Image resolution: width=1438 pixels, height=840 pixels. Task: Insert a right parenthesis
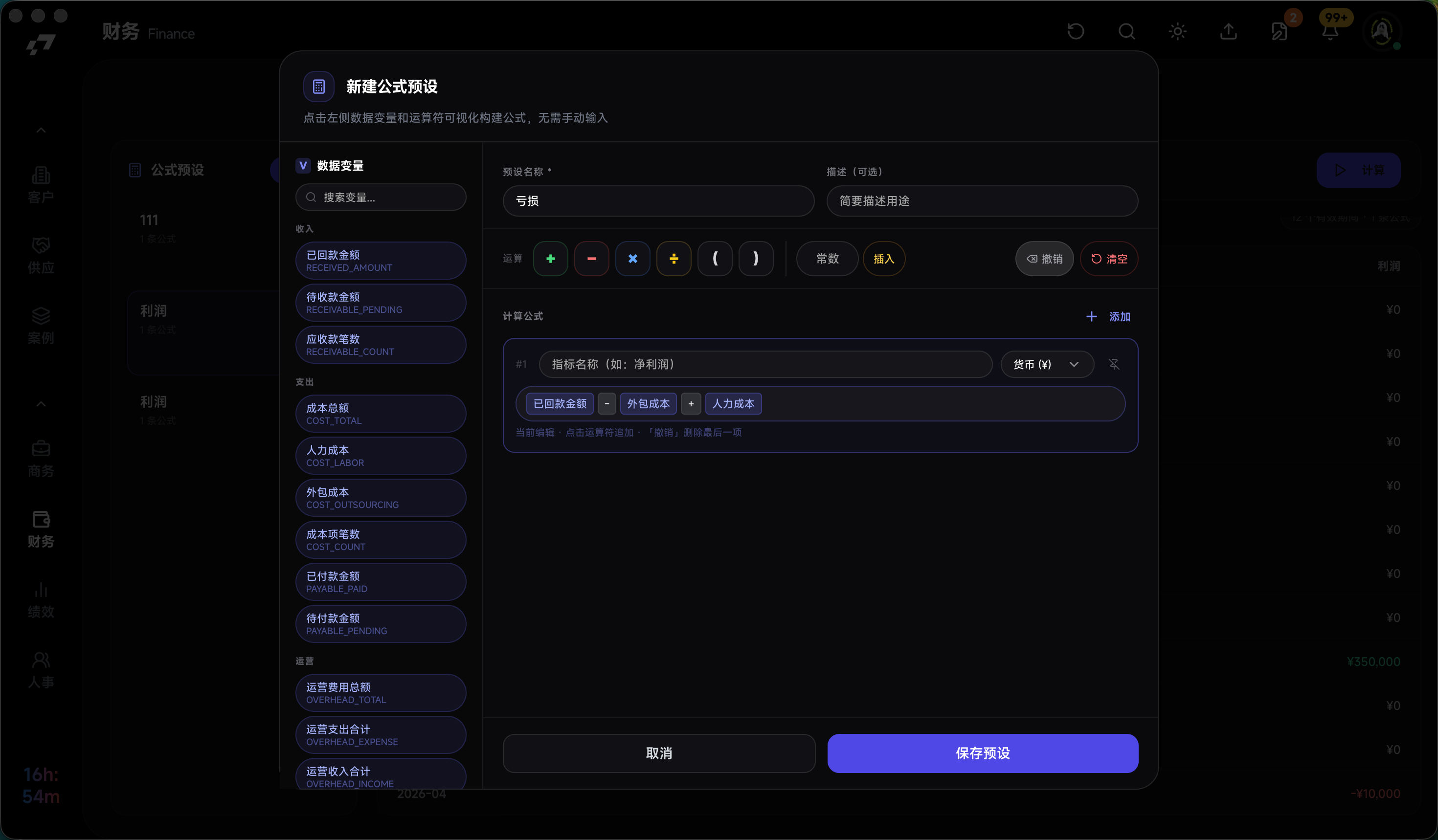tap(756, 259)
